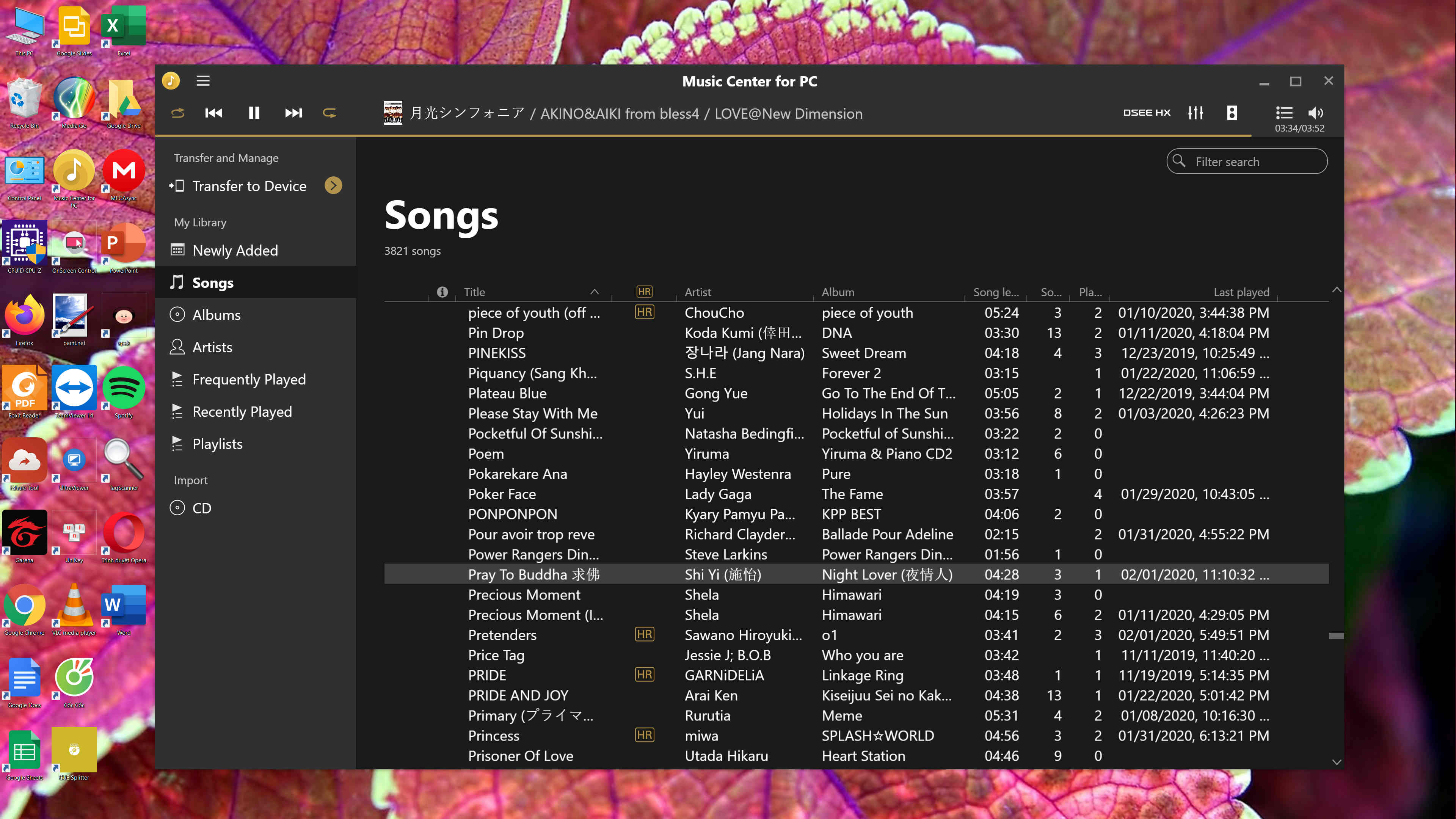
Task: Sort by Artist column header
Action: pos(698,292)
